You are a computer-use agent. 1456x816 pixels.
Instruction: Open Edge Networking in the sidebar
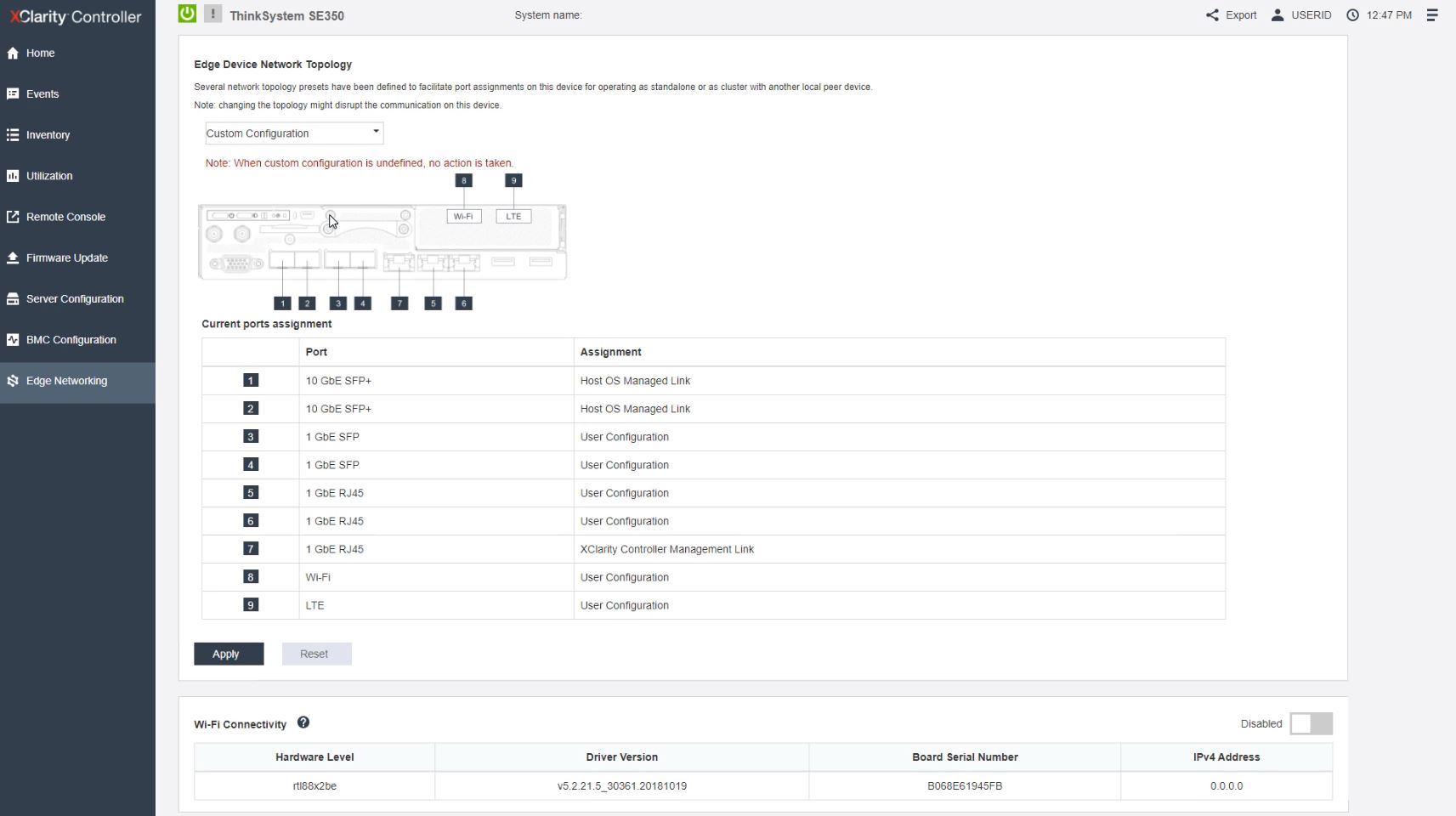[x=66, y=381]
